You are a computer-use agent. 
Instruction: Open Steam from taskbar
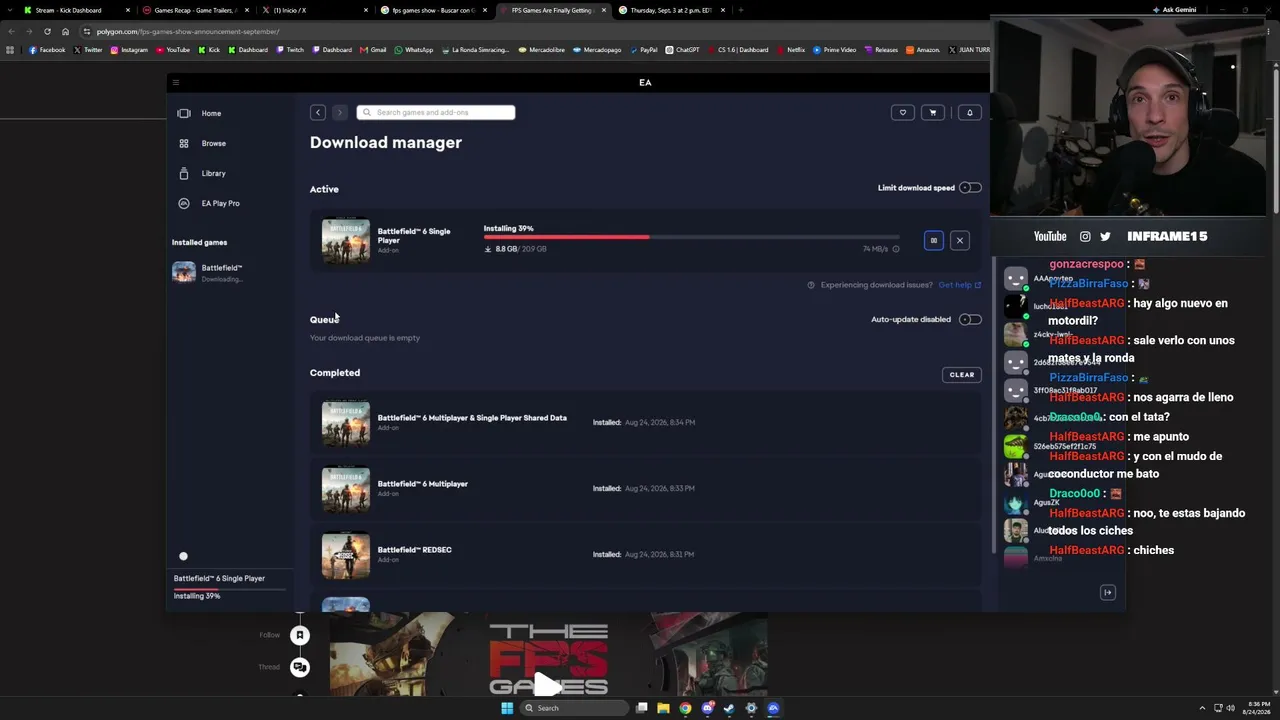729,708
